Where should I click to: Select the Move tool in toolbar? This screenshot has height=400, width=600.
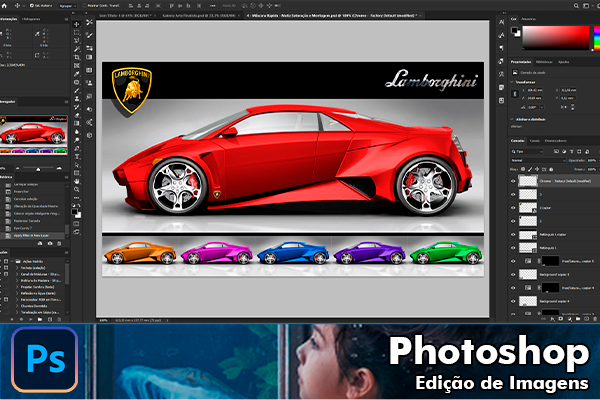click(x=77, y=24)
